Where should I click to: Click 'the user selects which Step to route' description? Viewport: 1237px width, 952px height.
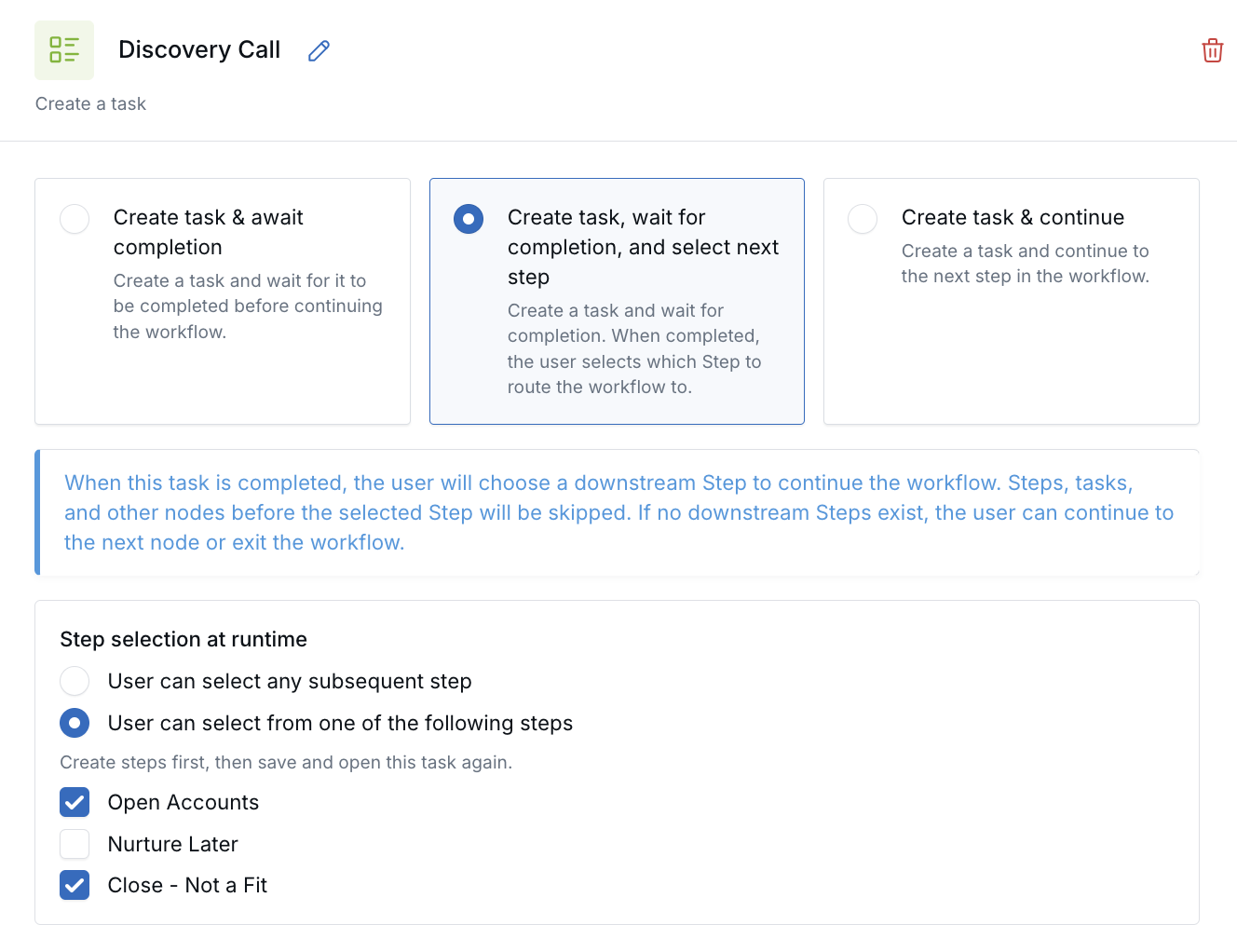click(634, 348)
